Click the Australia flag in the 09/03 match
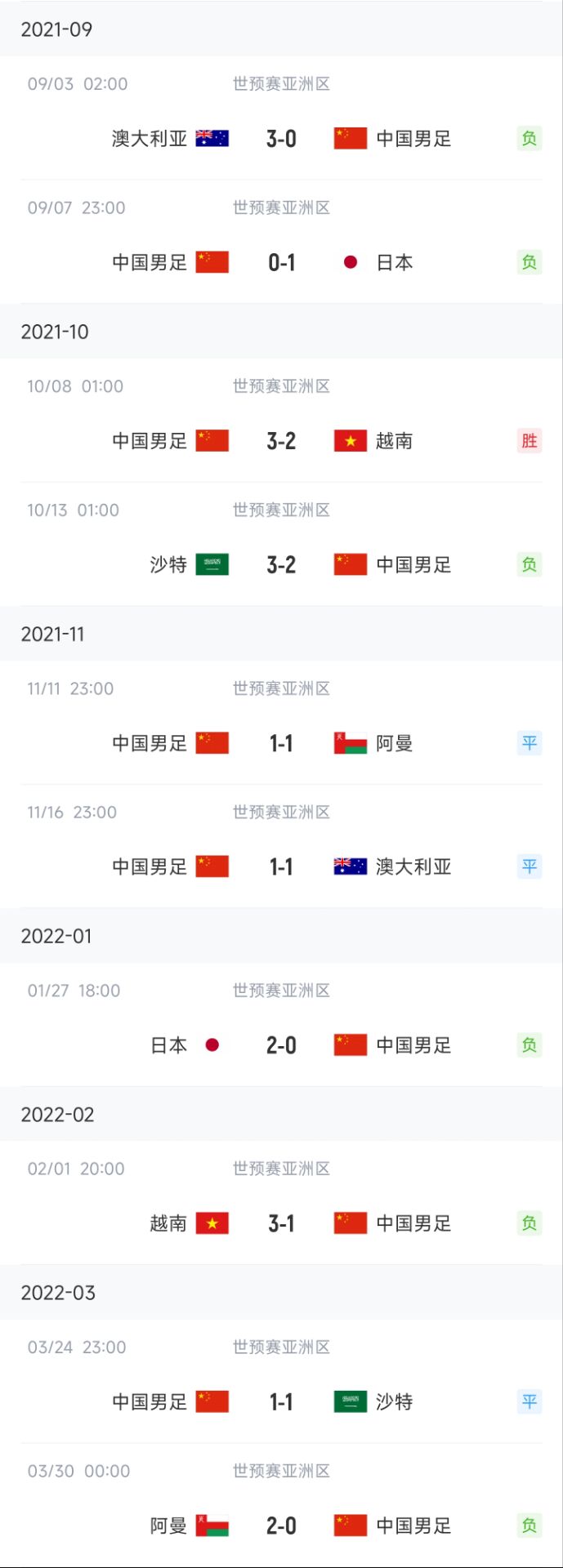The height and width of the screenshot is (1568, 563). click(x=212, y=139)
